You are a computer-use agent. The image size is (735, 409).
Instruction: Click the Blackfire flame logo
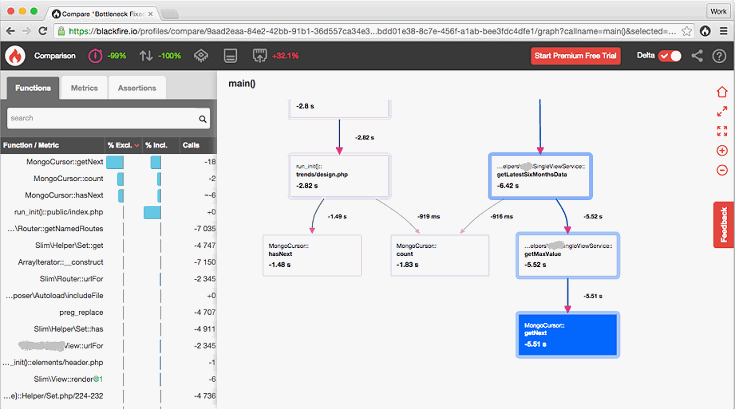[16, 56]
